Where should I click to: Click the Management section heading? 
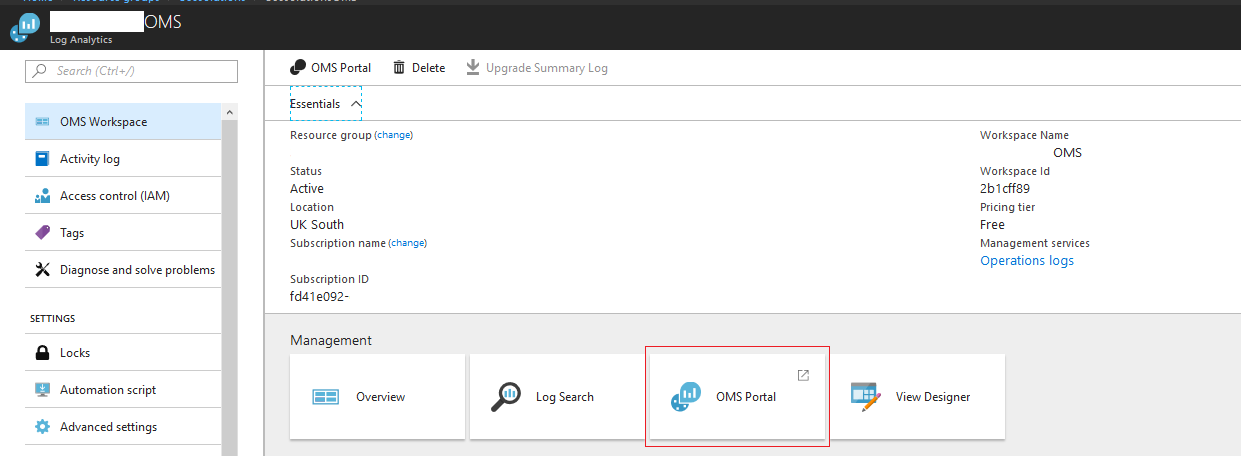[331, 341]
